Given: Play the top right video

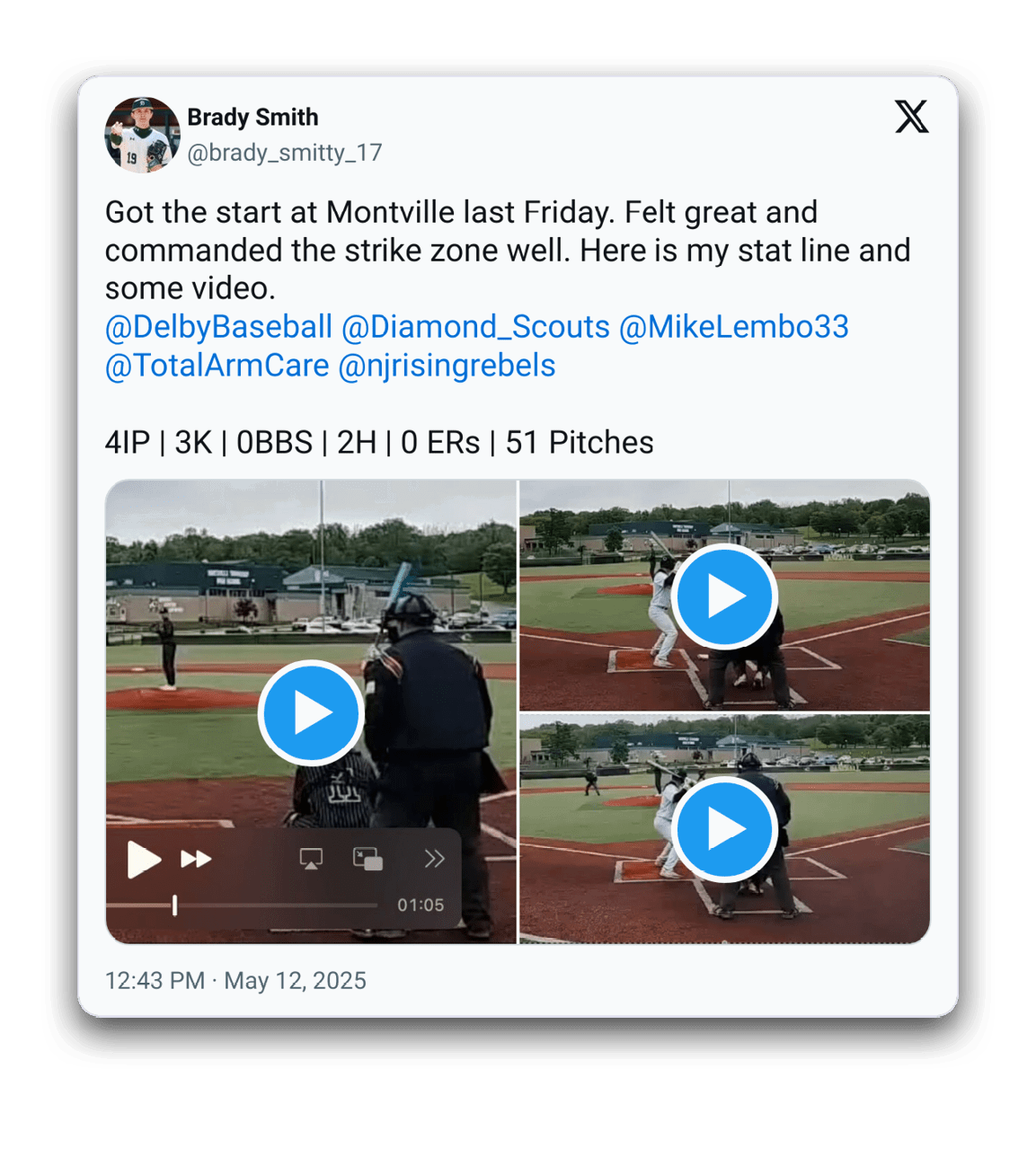Looking at the screenshot, I should 725,596.
